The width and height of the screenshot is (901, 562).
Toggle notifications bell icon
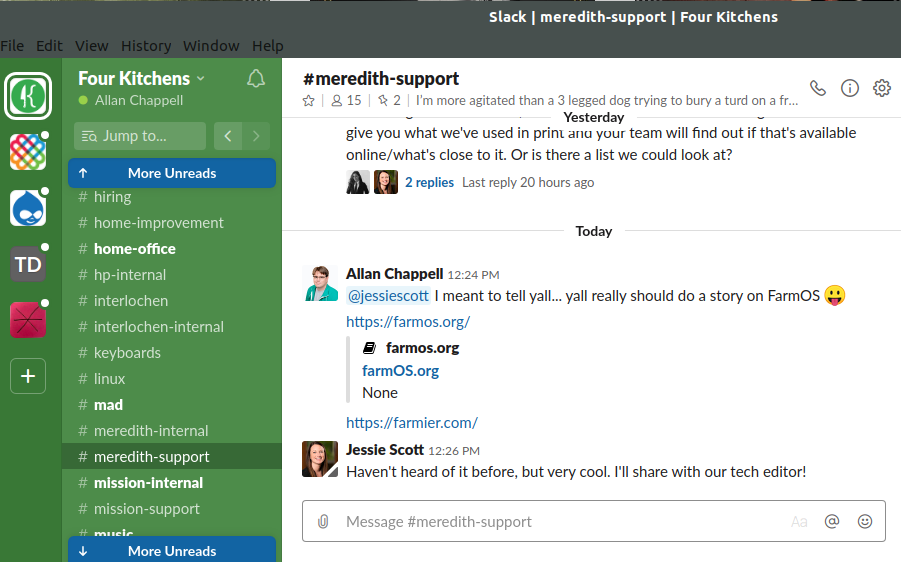(256, 79)
